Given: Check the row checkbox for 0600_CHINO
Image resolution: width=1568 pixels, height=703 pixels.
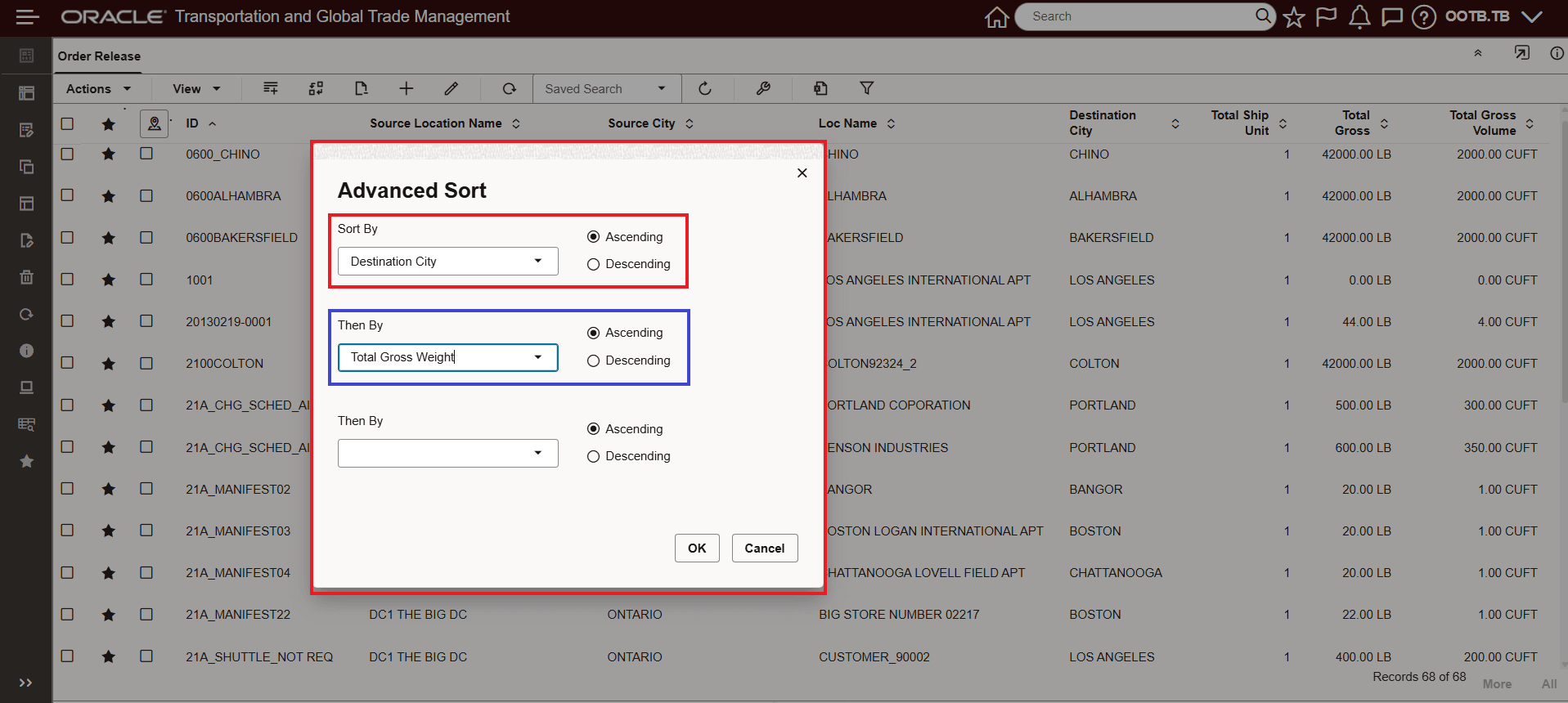Looking at the screenshot, I should click(x=67, y=154).
